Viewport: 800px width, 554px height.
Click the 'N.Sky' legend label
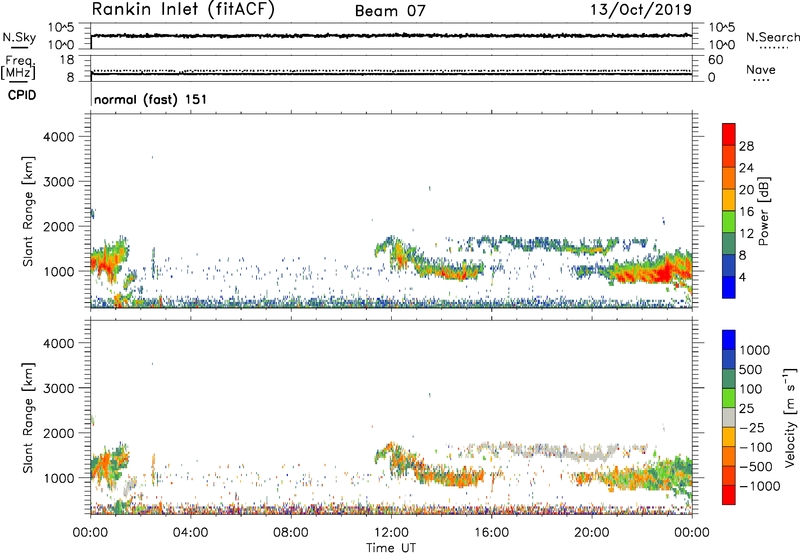(19, 37)
